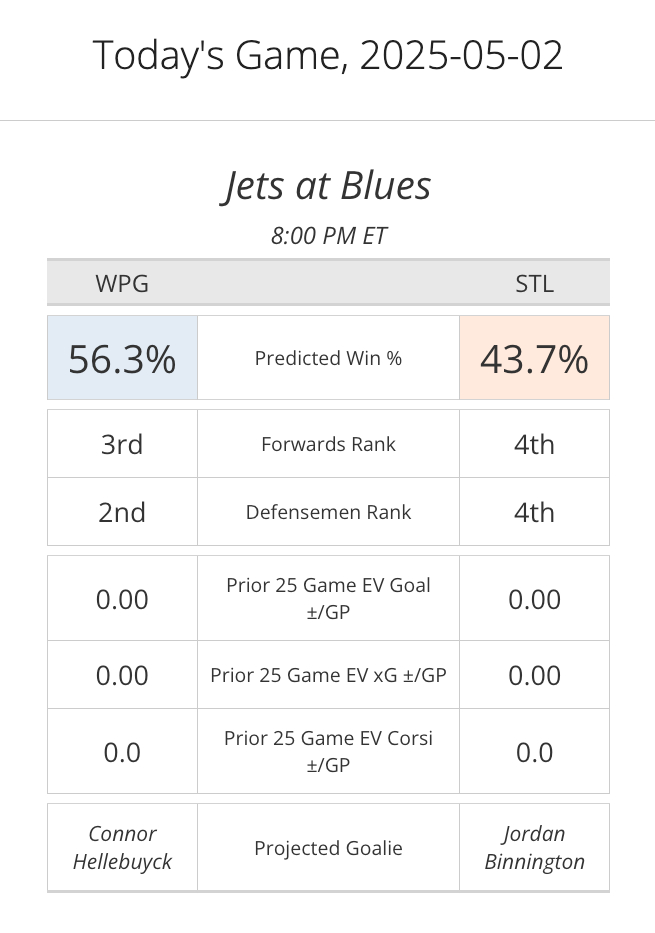Click WPG EV xG 0.00 value
Image resolution: width=655 pixels, height=933 pixels.
[122, 675]
